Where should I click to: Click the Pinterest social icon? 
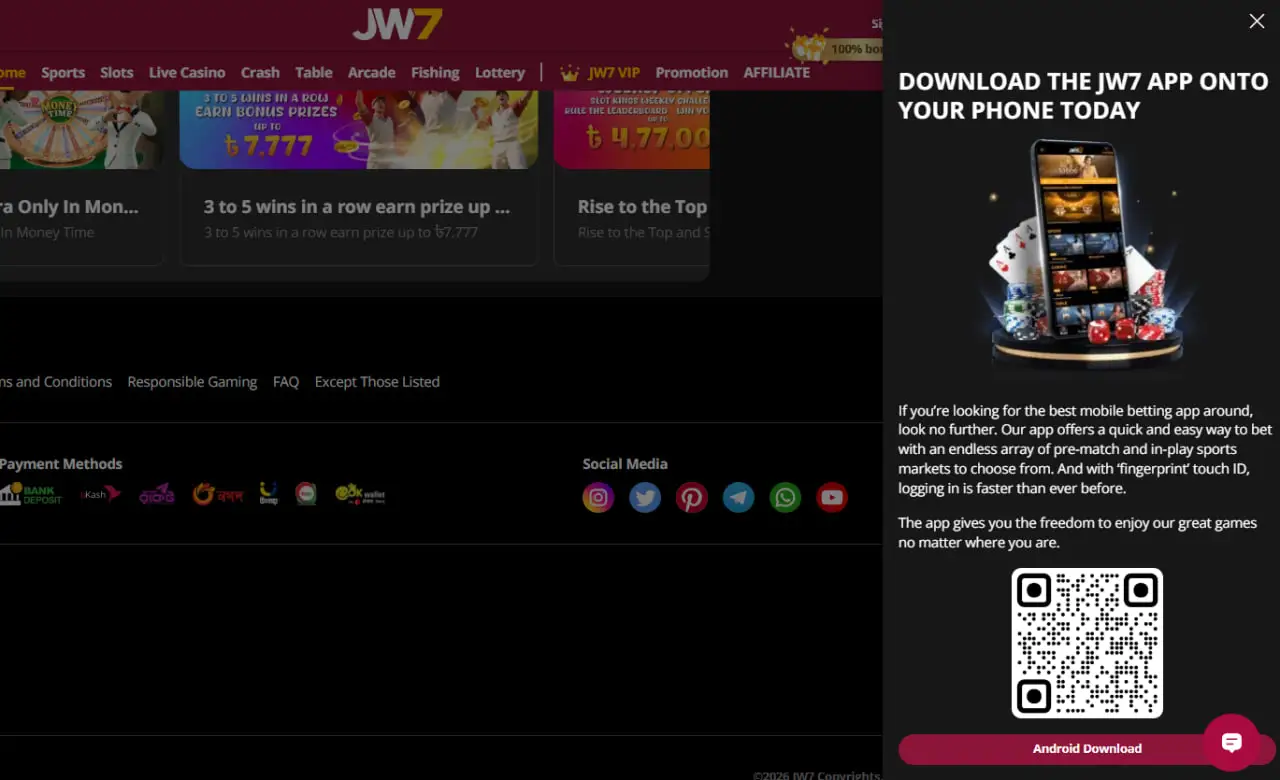691,497
